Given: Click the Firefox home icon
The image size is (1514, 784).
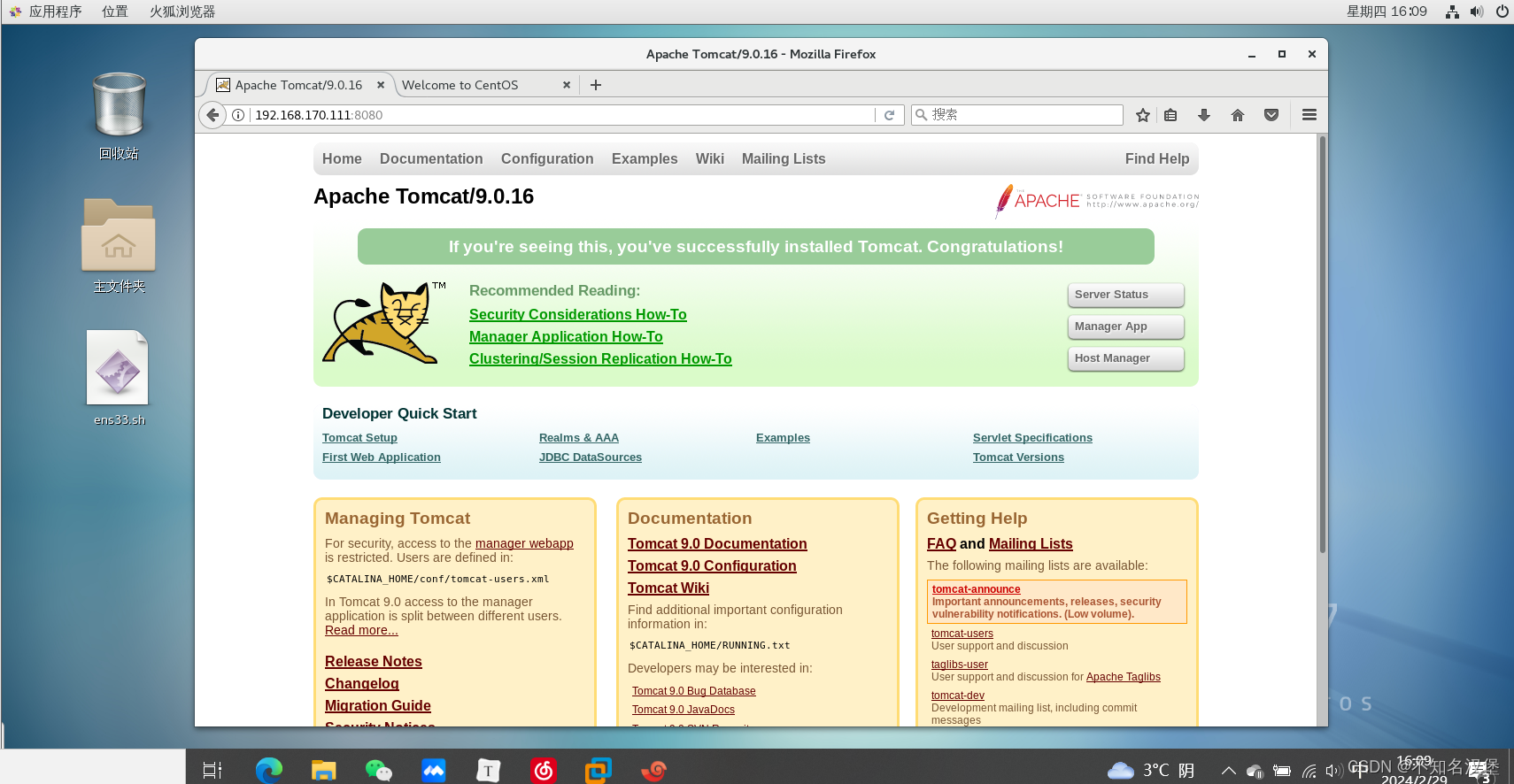Looking at the screenshot, I should tap(1238, 115).
